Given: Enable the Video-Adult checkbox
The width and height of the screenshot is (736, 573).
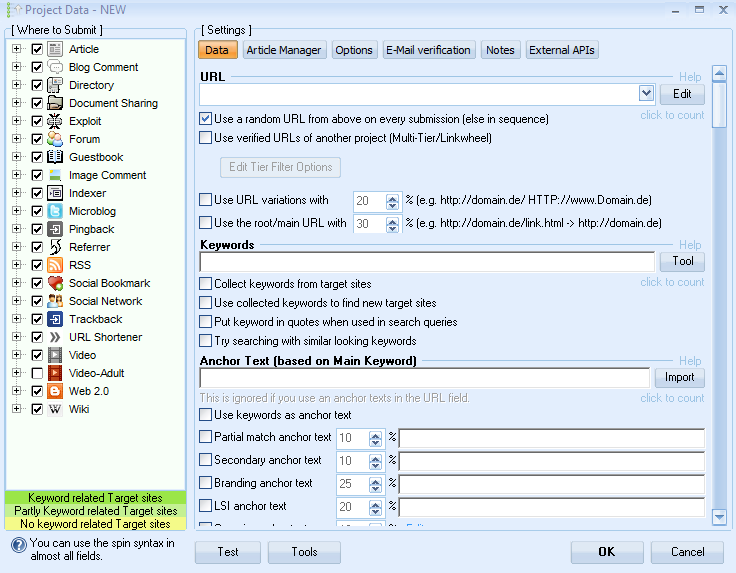Looking at the screenshot, I should pyautogui.click(x=37, y=373).
